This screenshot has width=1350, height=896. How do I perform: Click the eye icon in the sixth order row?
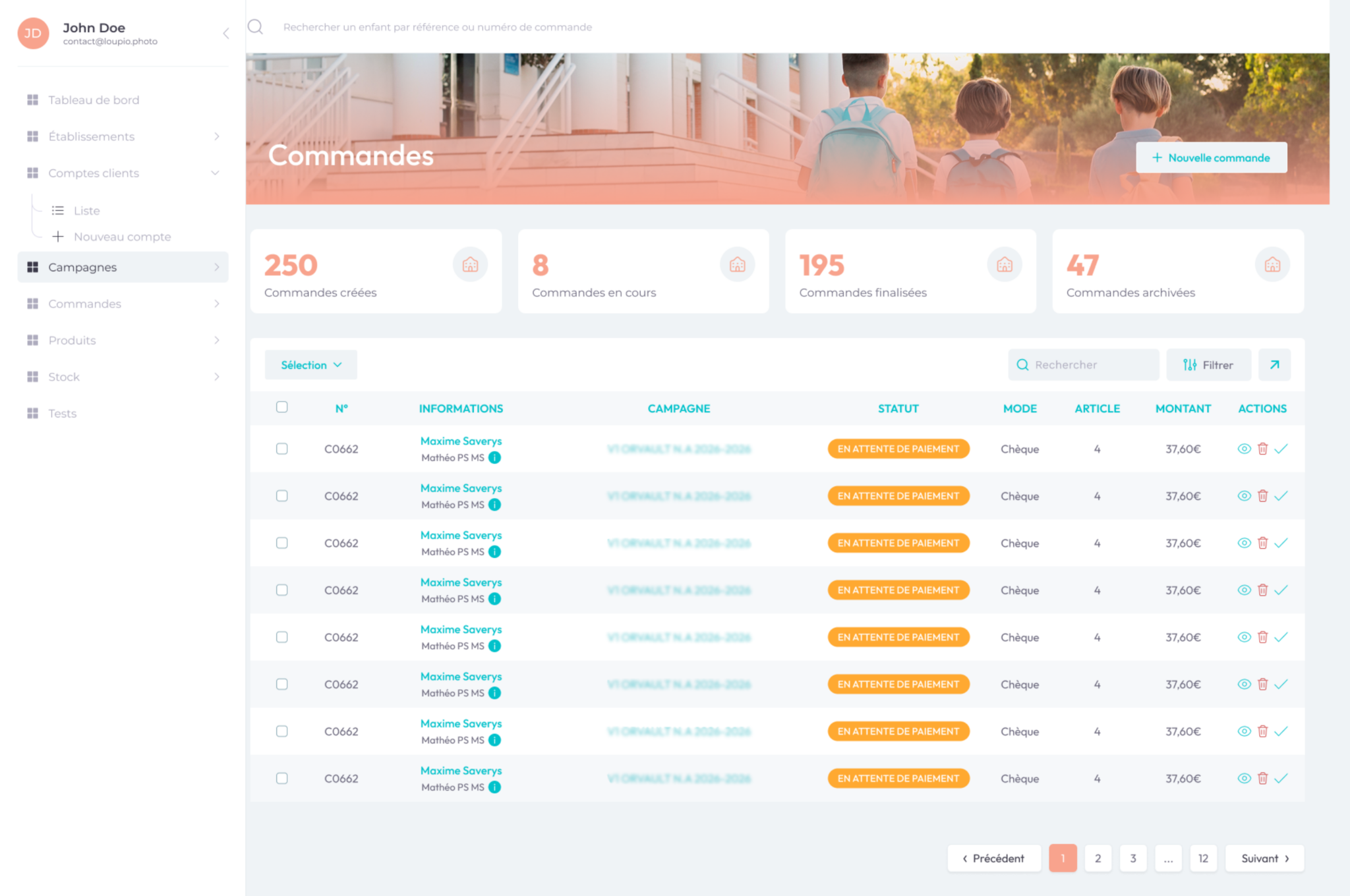pos(1244,685)
